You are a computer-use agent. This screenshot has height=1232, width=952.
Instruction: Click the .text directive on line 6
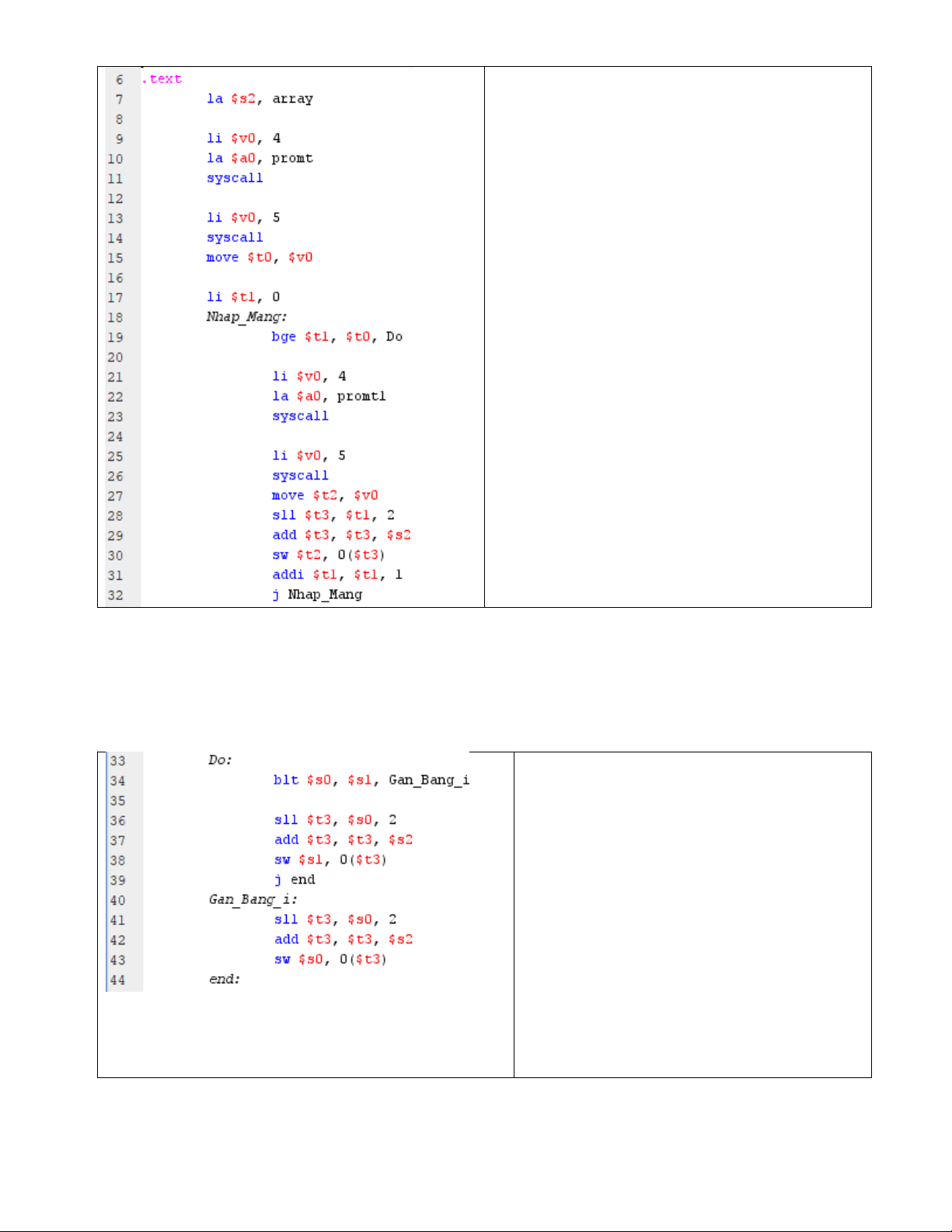(x=162, y=79)
